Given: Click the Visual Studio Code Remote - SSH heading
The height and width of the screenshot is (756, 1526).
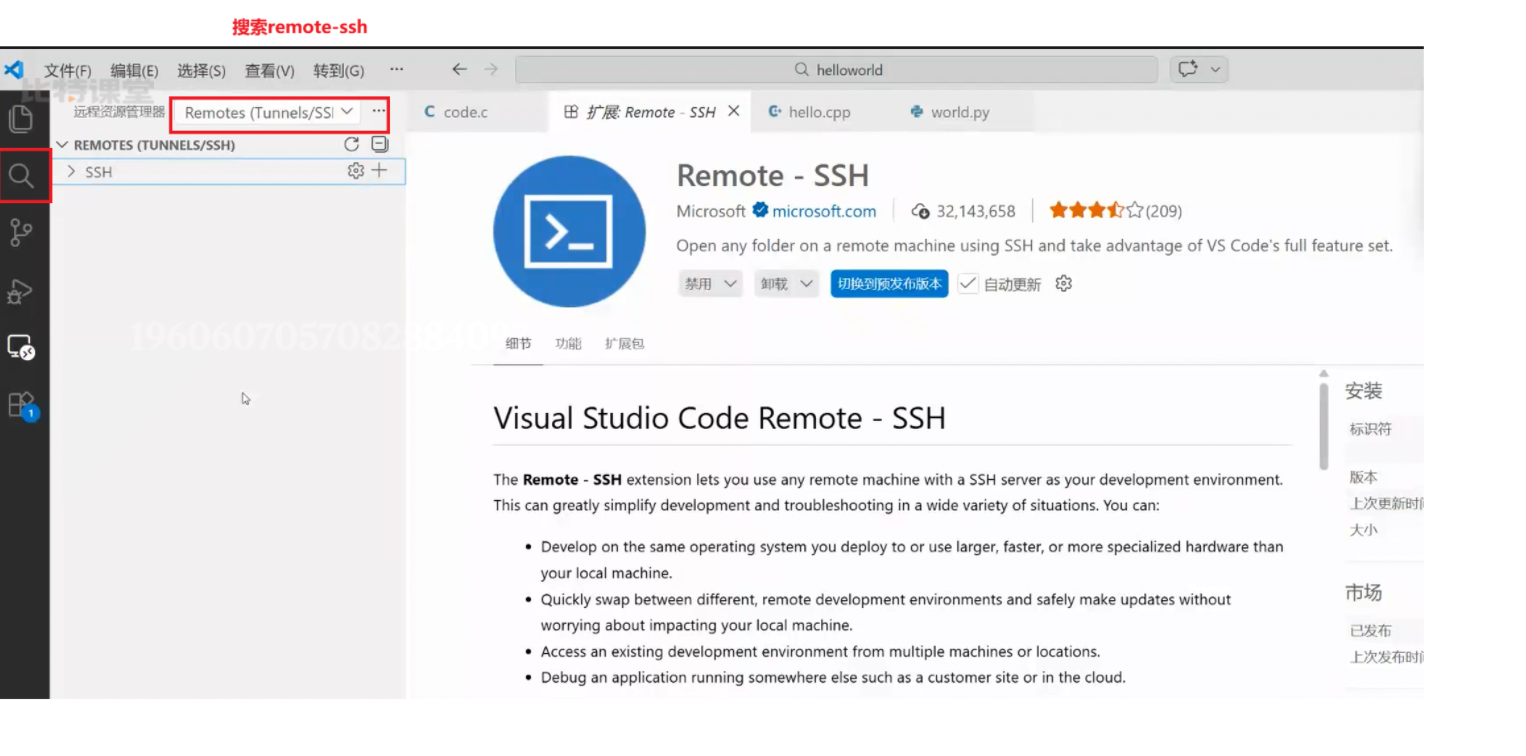Looking at the screenshot, I should pos(719,417).
